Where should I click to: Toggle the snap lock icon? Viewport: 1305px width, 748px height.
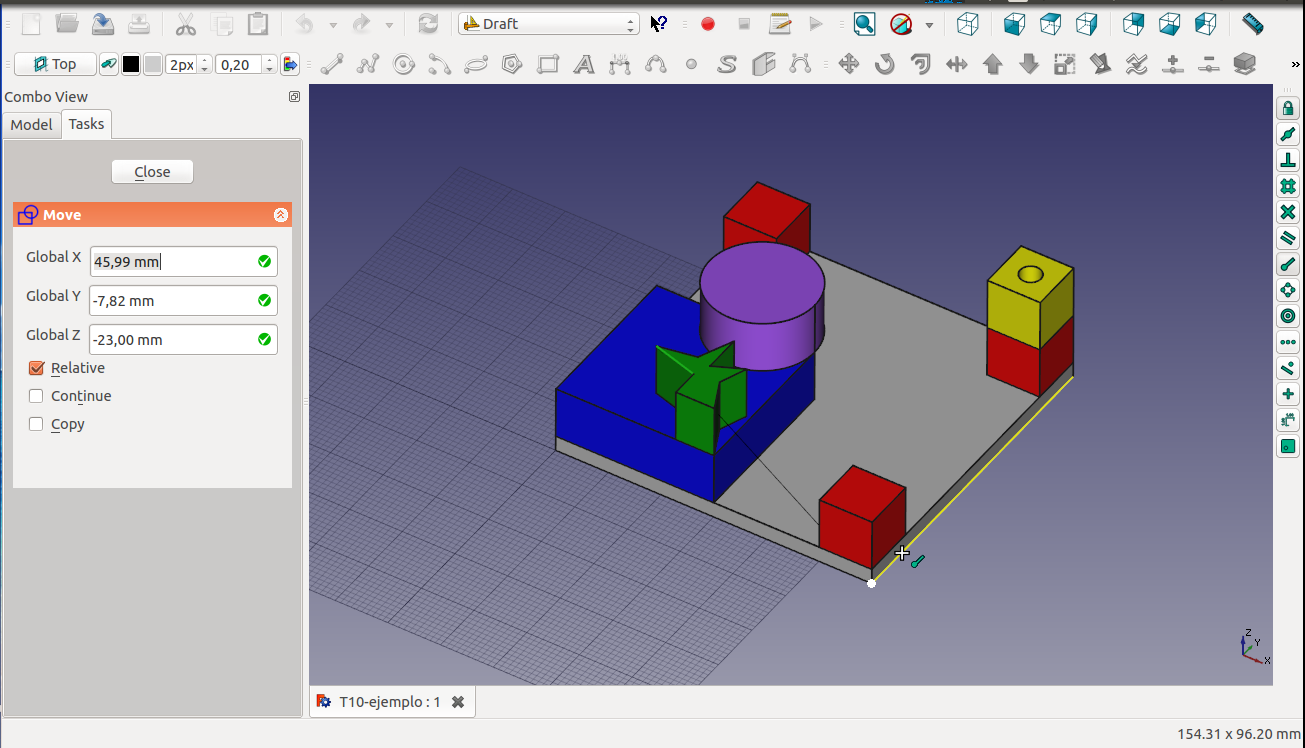coord(1287,108)
